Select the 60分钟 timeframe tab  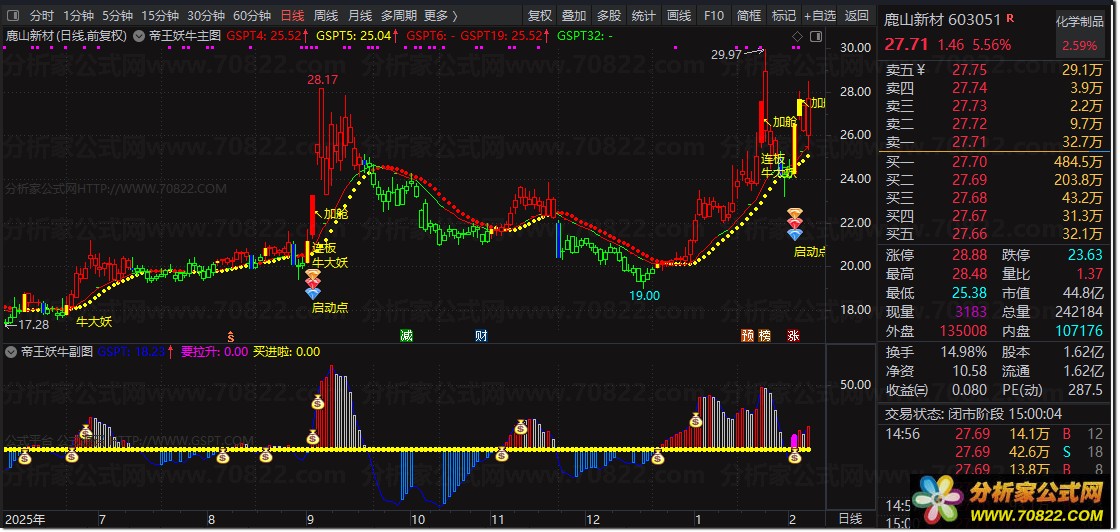click(252, 16)
